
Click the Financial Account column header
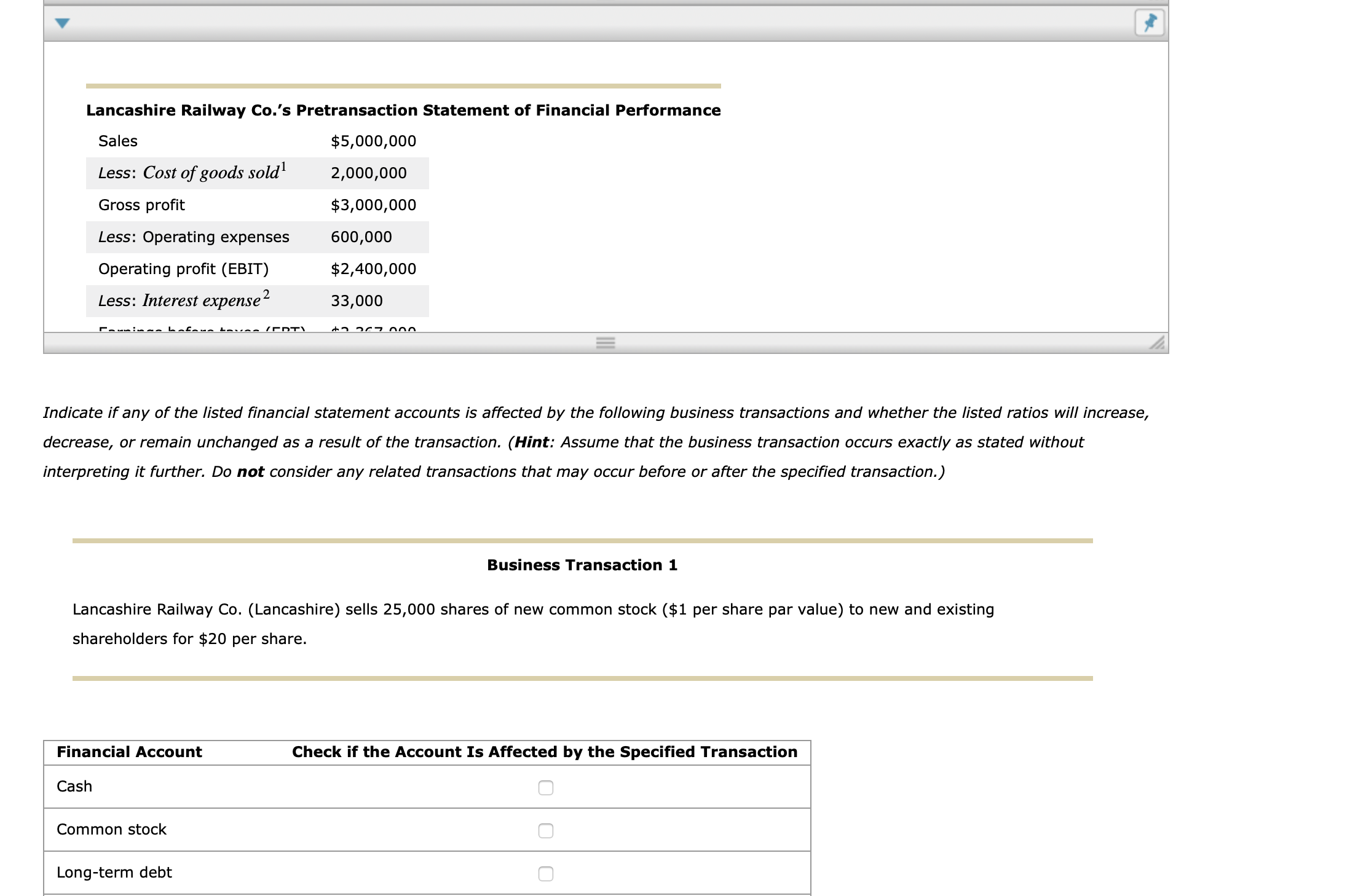click(129, 752)
